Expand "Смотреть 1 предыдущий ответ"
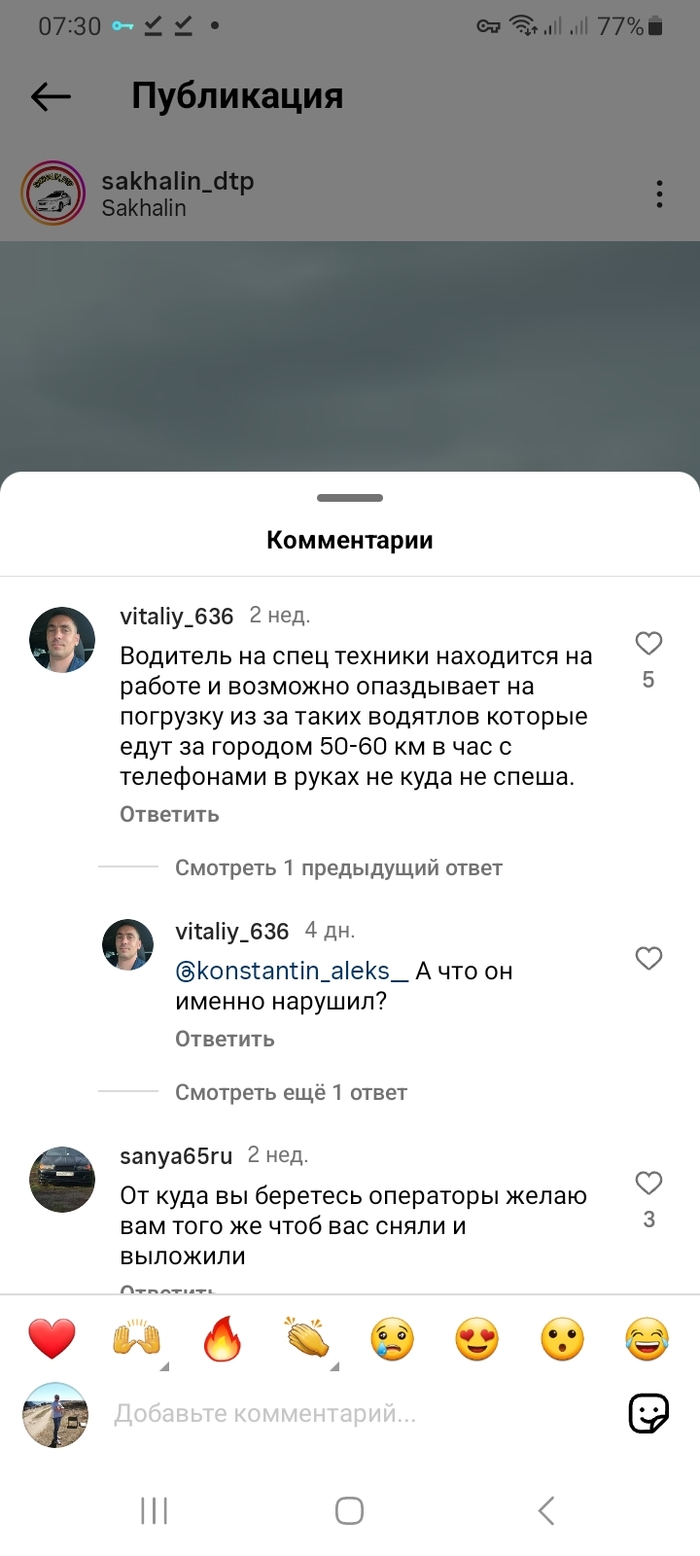The image size is (700, 1556). point(338,867)
